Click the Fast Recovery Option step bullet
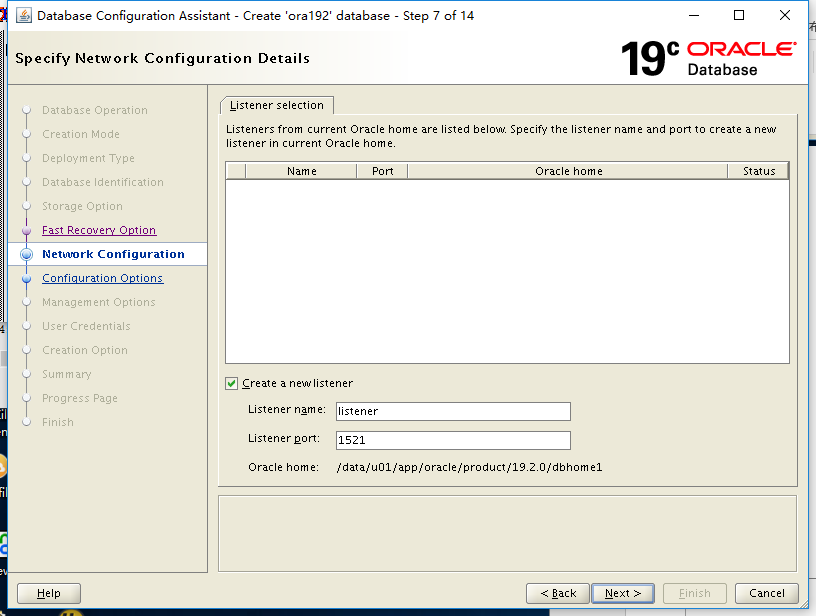 click(x=27, y=230)
